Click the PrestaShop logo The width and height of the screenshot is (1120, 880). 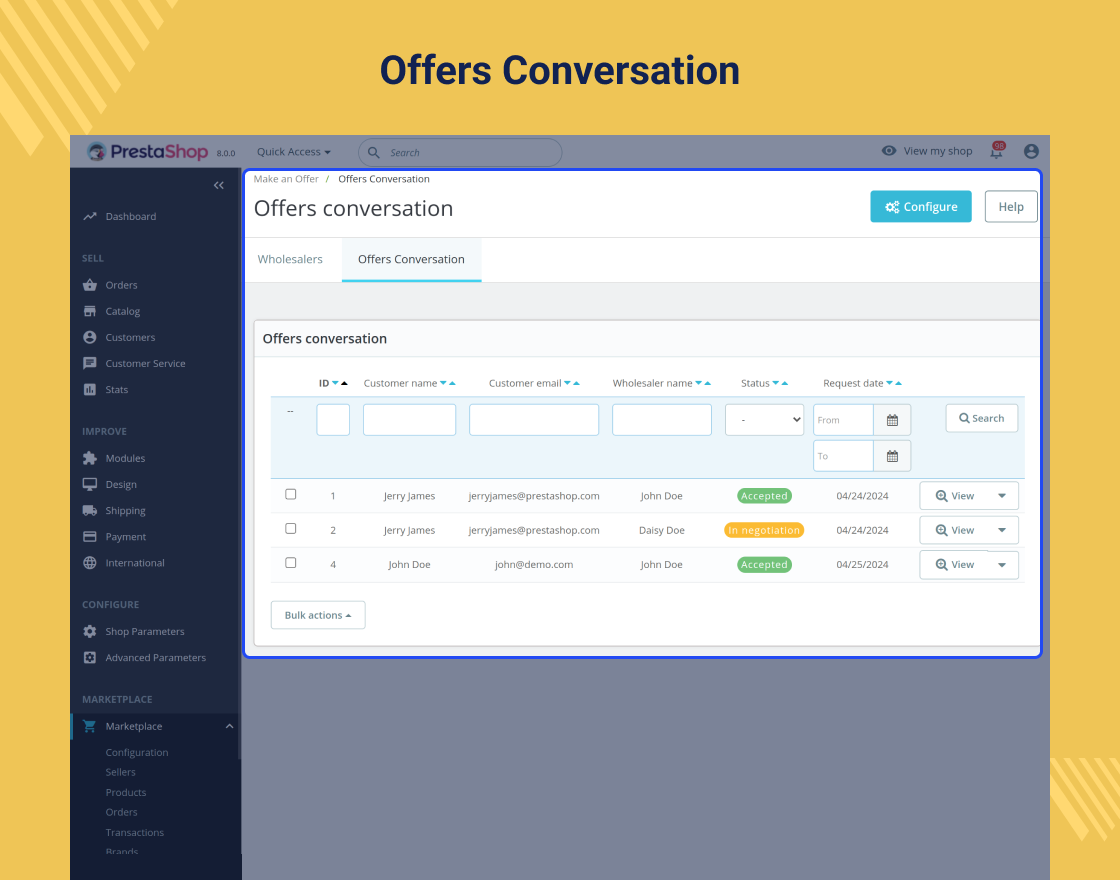point(147,151)
